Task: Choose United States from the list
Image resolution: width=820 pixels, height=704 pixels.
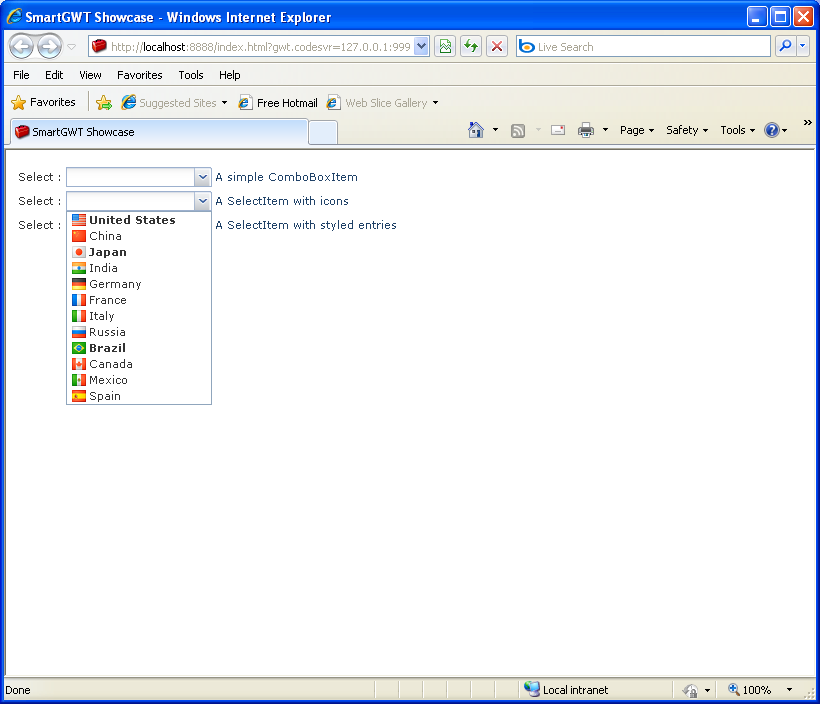Action: [x=139, y=220]
